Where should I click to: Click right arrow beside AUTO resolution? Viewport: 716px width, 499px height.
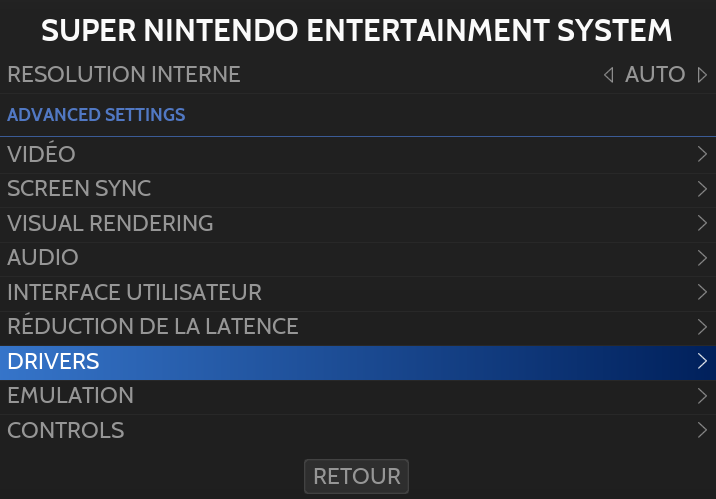(702, 75)
